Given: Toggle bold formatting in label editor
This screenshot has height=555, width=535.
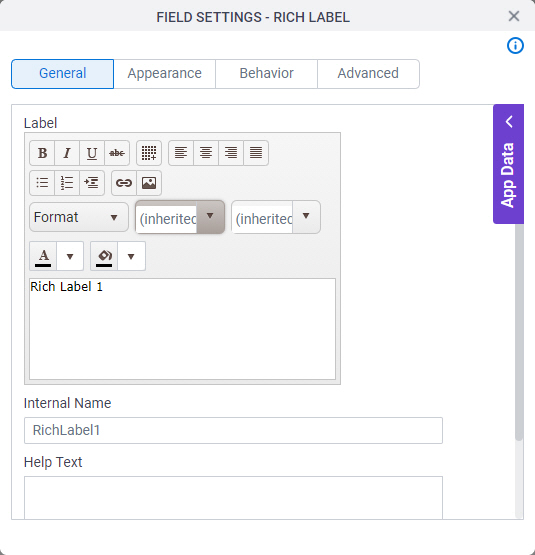Looking at the screenshot, I should 42,153.
